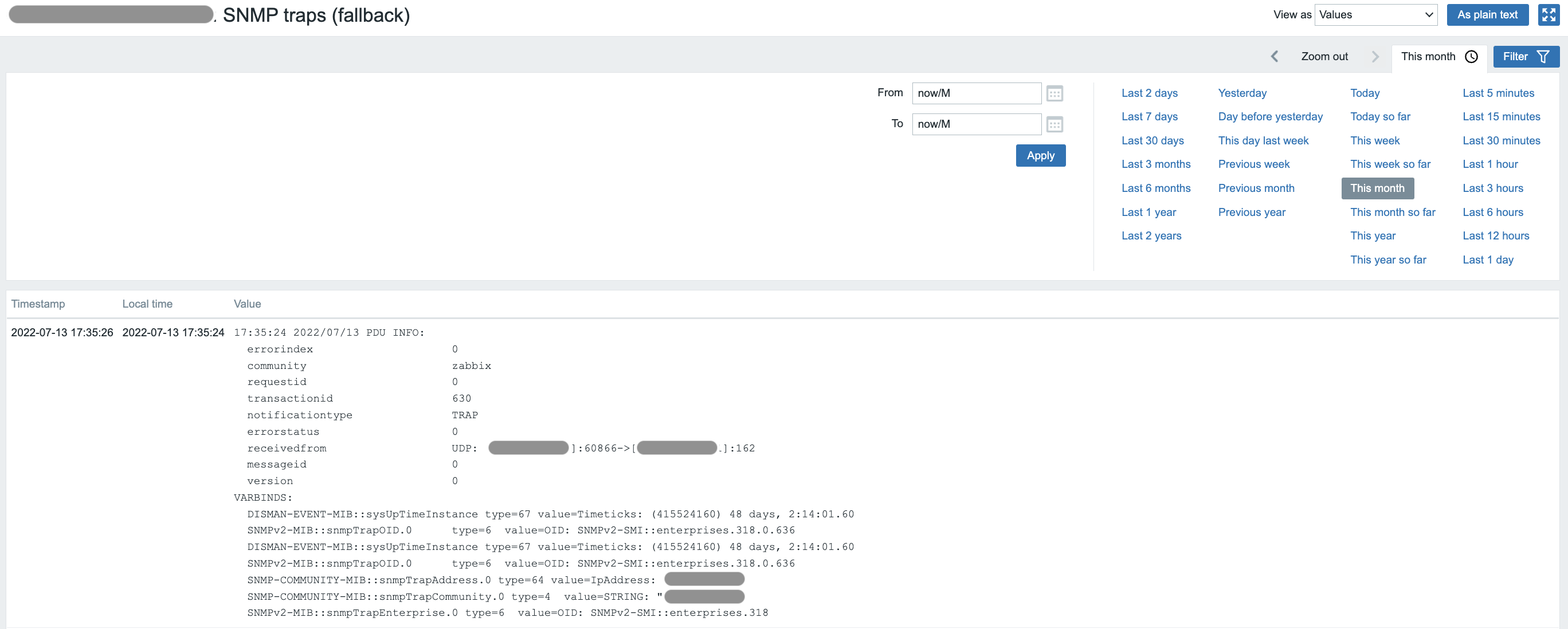Focus the To time input field
1568x629 pixels.
click(976, 125)
